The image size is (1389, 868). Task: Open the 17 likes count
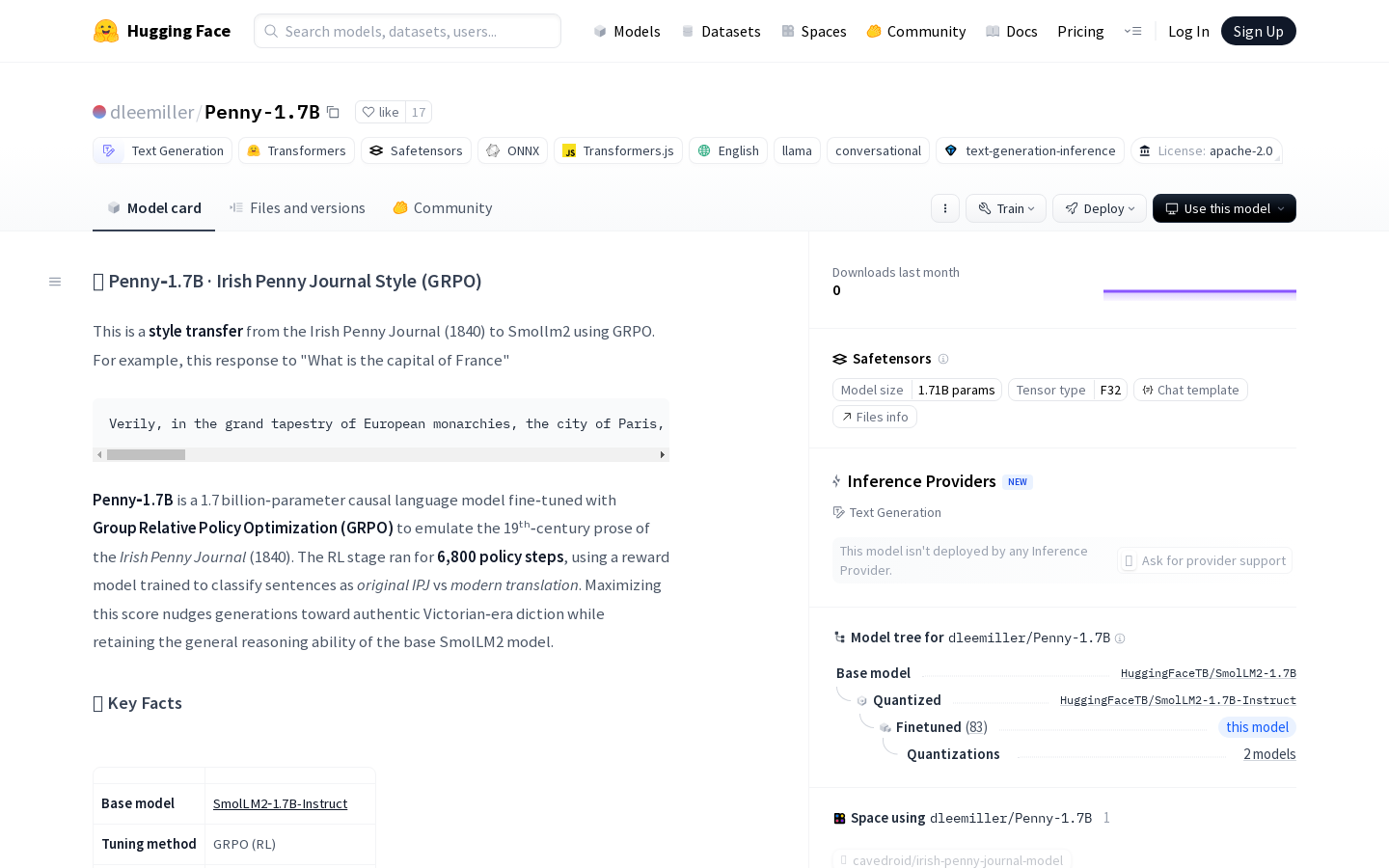click(x=419, y=112)
